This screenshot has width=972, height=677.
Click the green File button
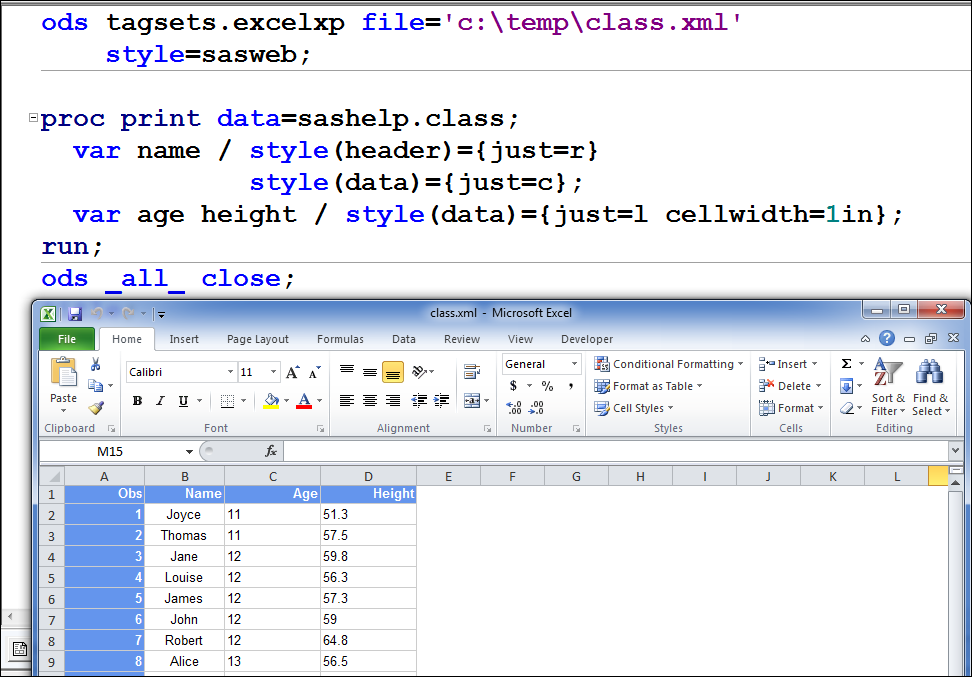coord(67,339)
